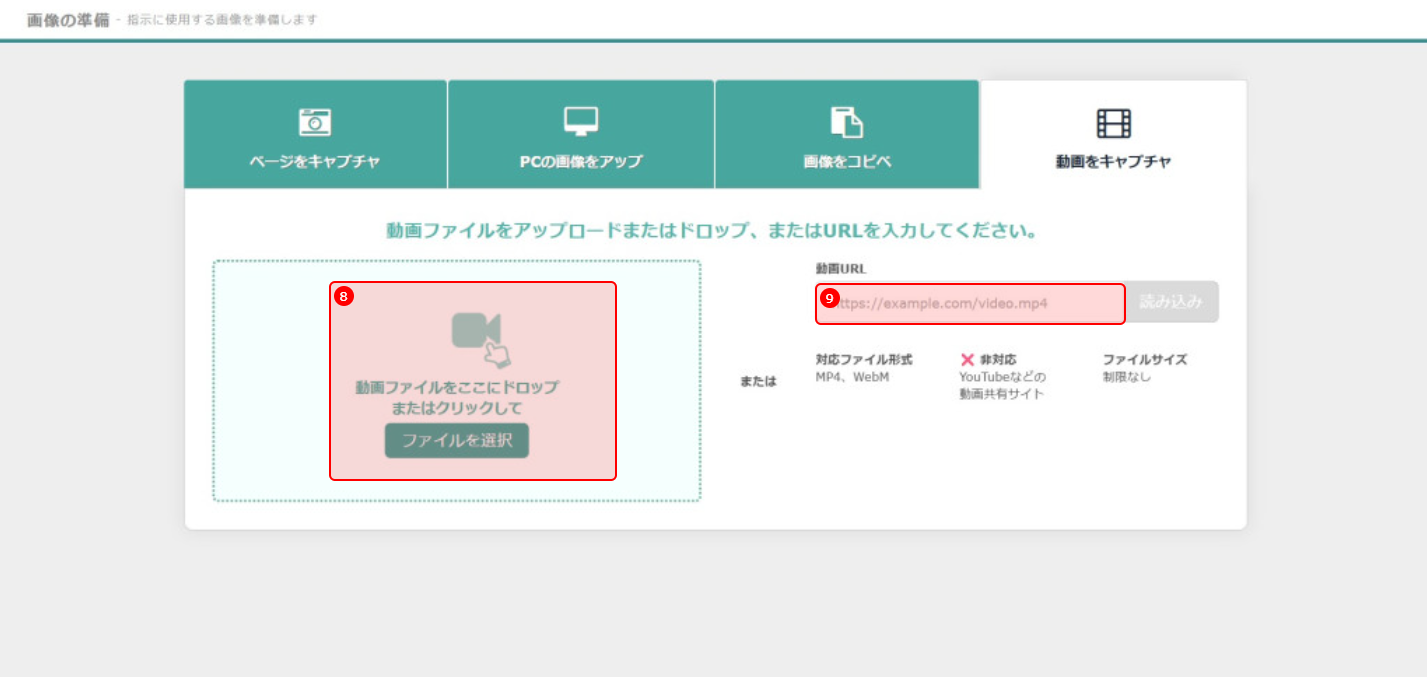
Task: Click the camera icon on ページをキャプチャ tab
Action: pos(315,122)
